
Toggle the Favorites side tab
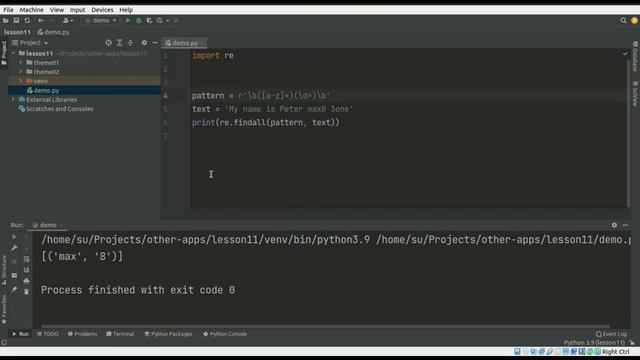pos(4,309)
